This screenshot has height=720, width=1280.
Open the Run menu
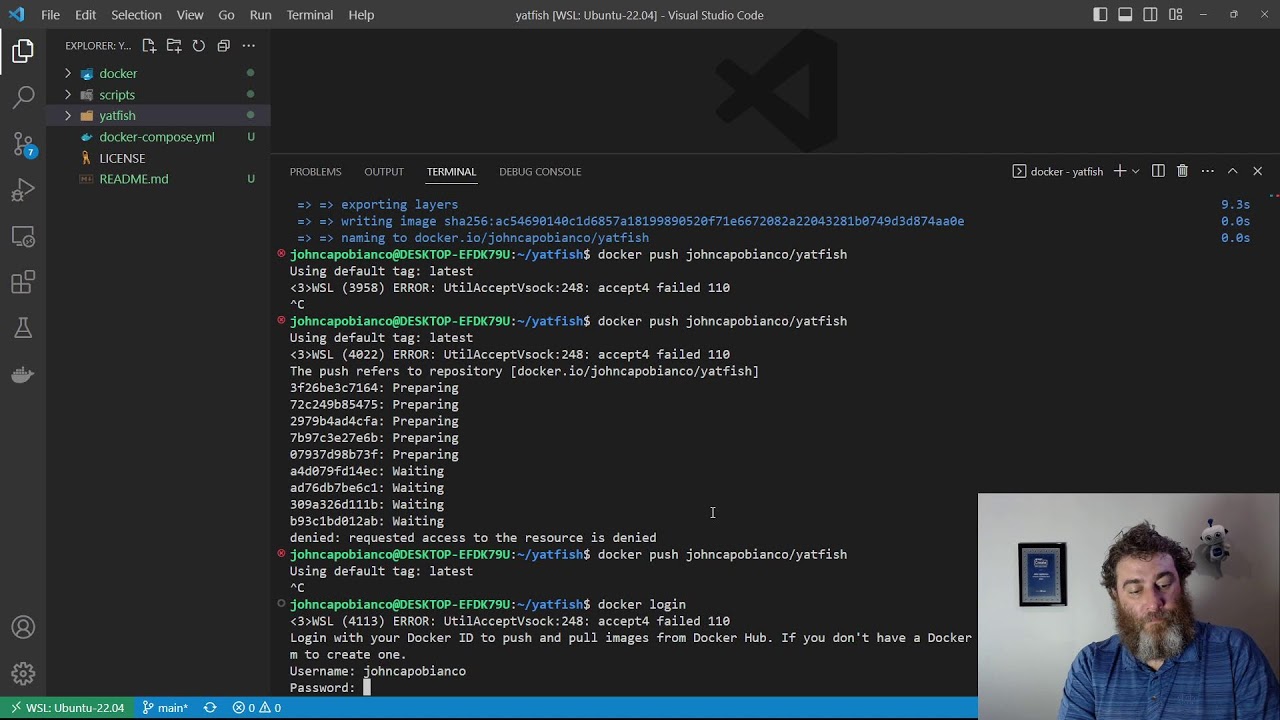(260, 15)
